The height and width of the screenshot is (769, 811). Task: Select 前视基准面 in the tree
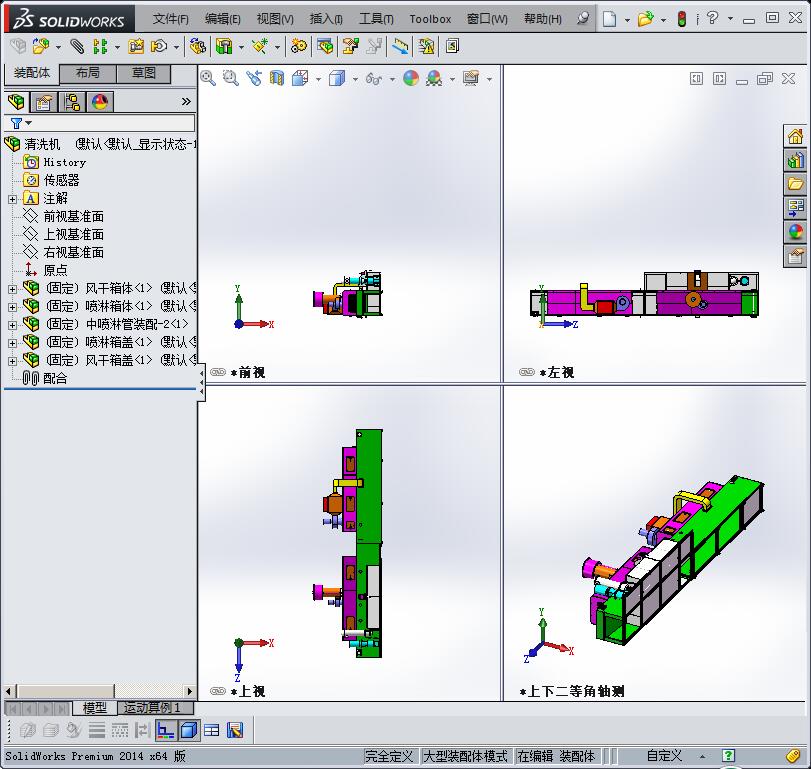[x=73, y=216]
